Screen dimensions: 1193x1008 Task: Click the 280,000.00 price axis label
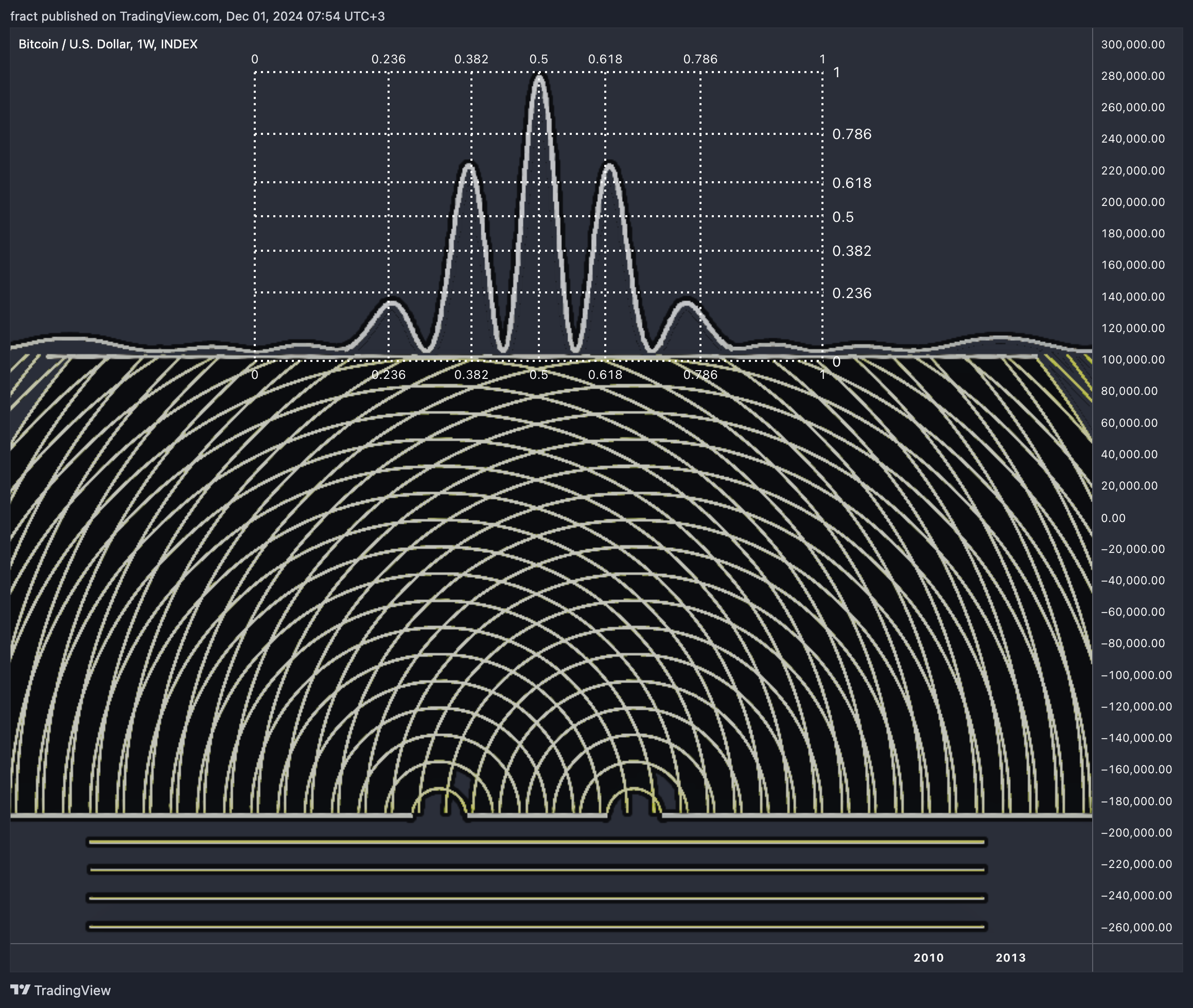(1133, 76)
